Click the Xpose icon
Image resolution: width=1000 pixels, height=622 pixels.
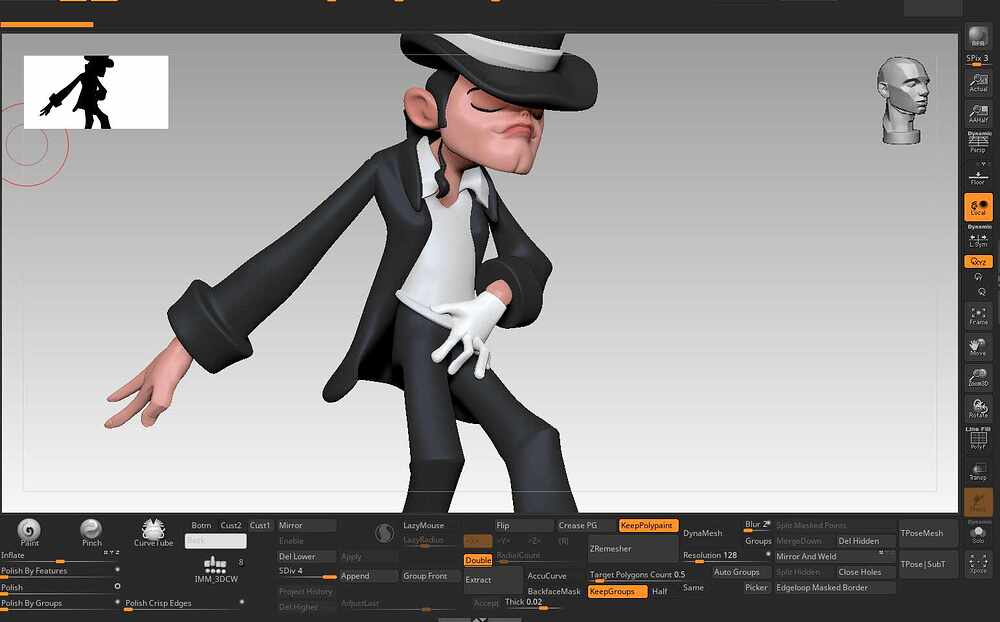click(979, 564)
